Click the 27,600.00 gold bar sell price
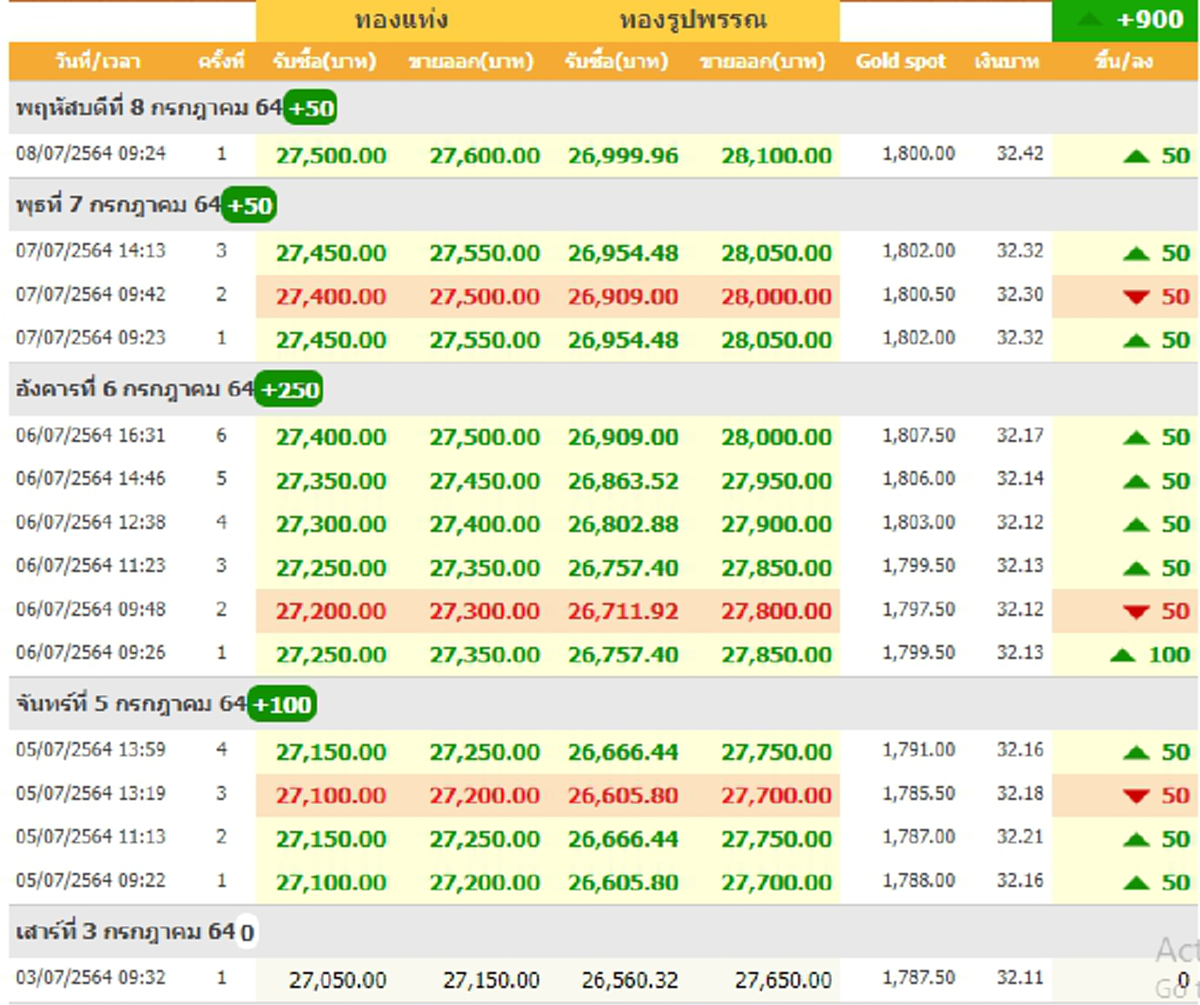Image resolution: width=1200 pixels, height=1005 pixels. coord(485,156)
